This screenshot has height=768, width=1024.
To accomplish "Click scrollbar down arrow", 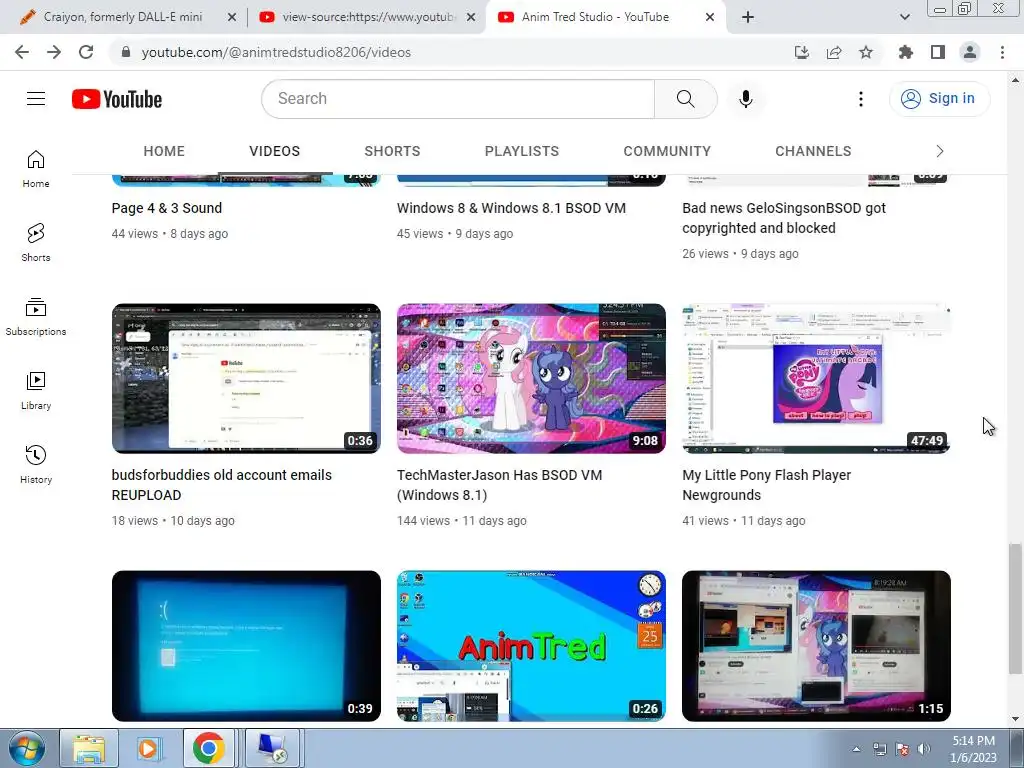I will click(1014, 720).
